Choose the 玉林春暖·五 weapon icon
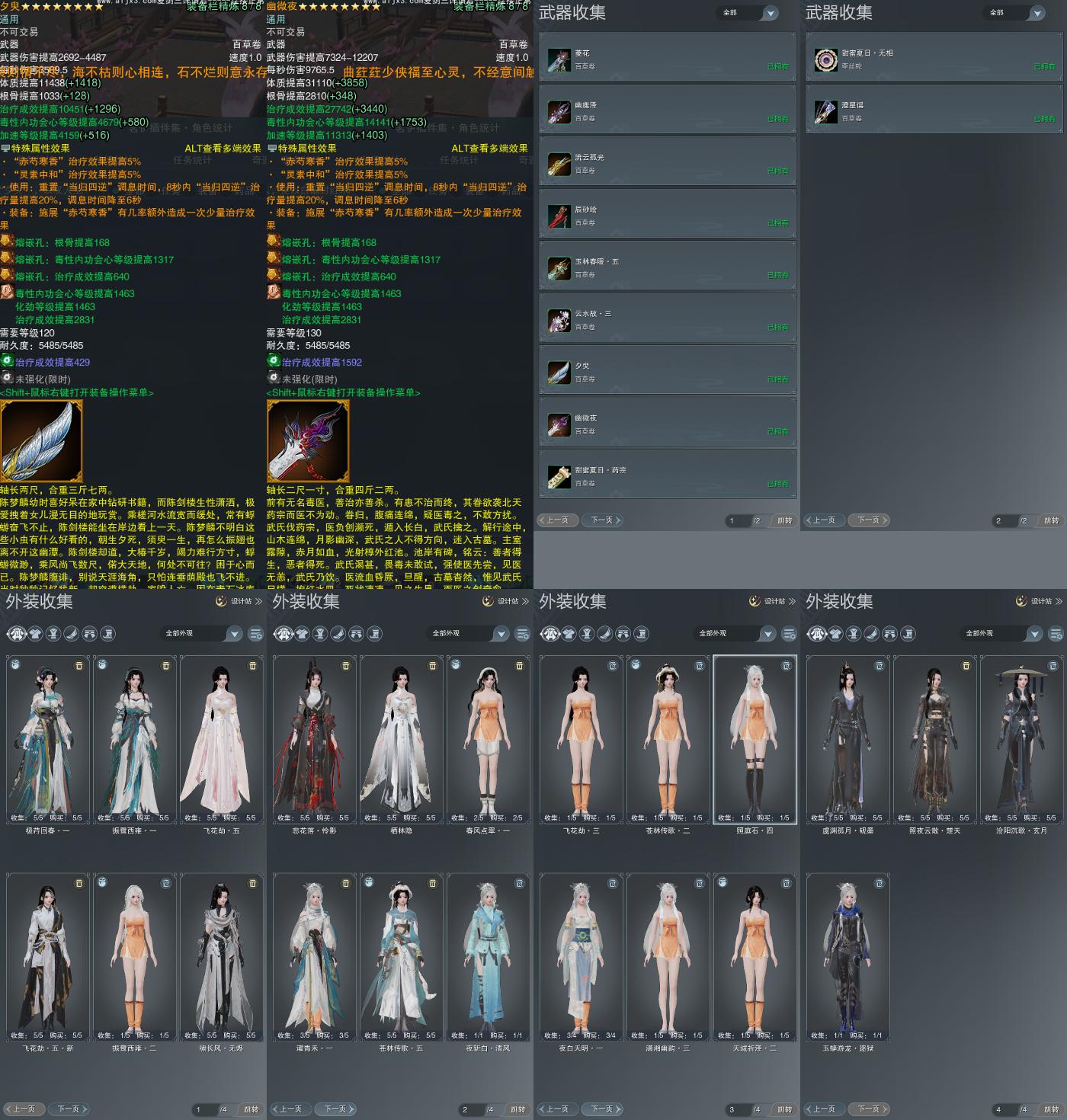Image resolution: width=1067 pixels, height=1120 pixels. [x=559, y=268]
